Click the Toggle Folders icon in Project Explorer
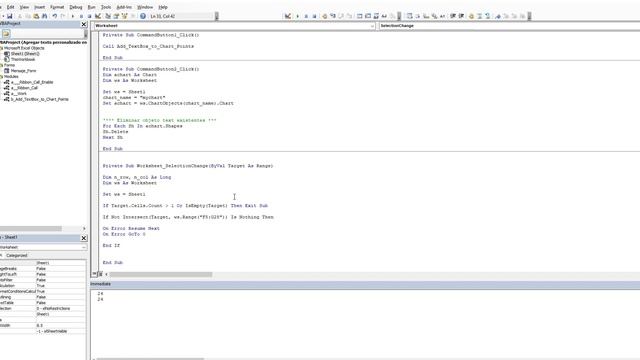Image resolution: width=640 pixels, height=360 pixels. click(x=6, y=34)
